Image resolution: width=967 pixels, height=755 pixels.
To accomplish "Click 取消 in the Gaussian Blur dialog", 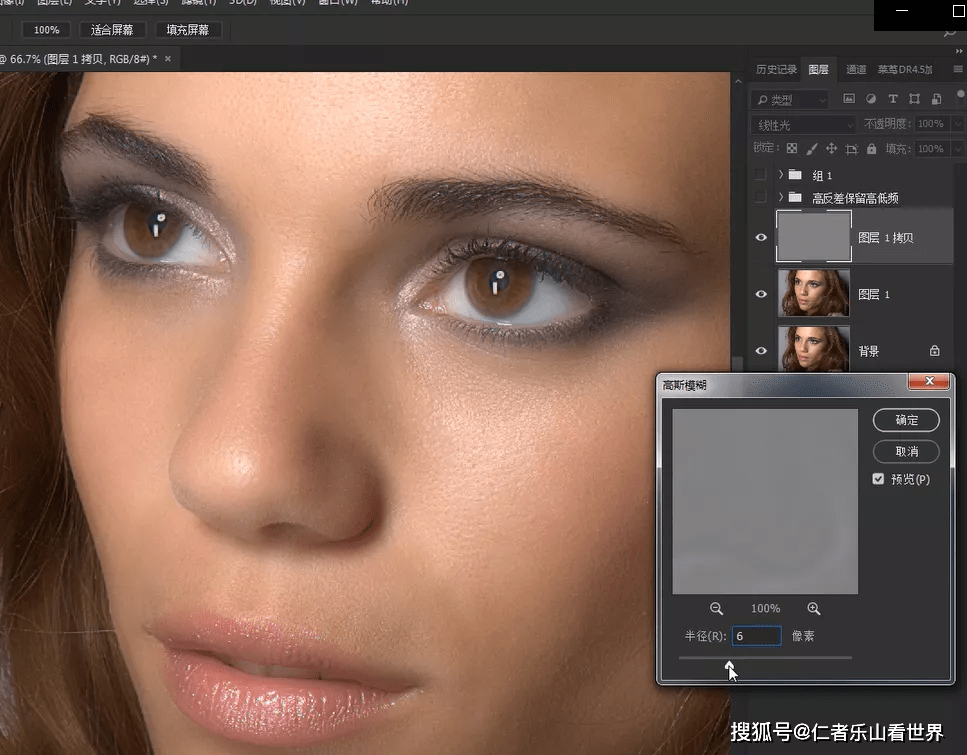I will [x=906, y=452].
